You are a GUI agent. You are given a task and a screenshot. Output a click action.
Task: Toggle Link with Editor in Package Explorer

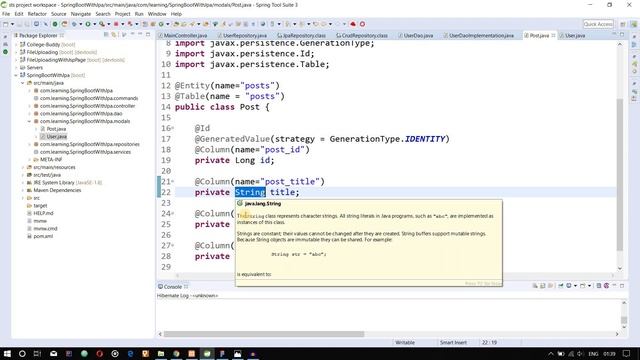coord(114,35)
